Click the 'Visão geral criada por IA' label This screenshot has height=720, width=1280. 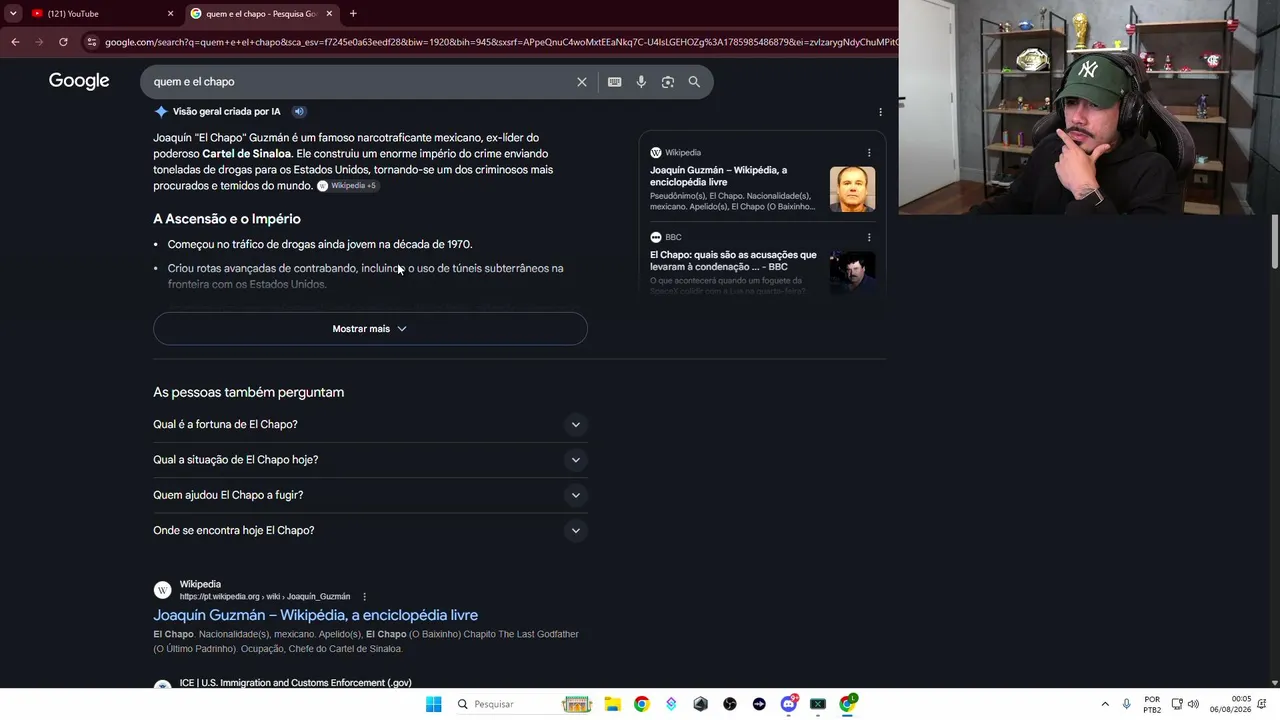pos(226,112)
